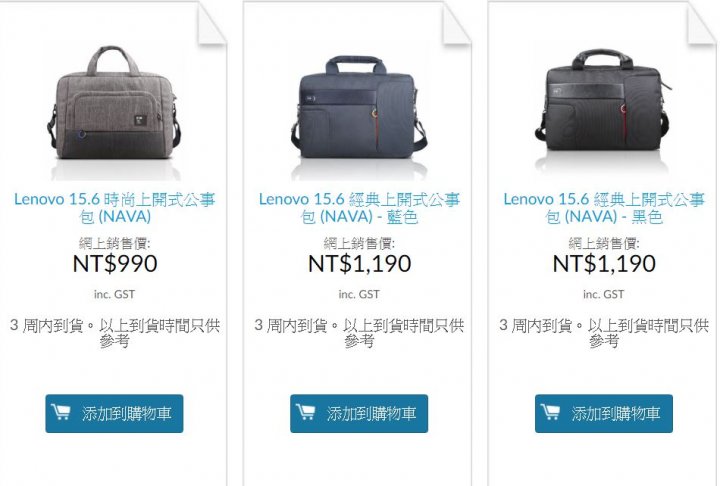720x486 pixels.
Task: Open the 經典上開式公事包 藍色 product link
Action: pyautogui.click(x=359, y=208)
